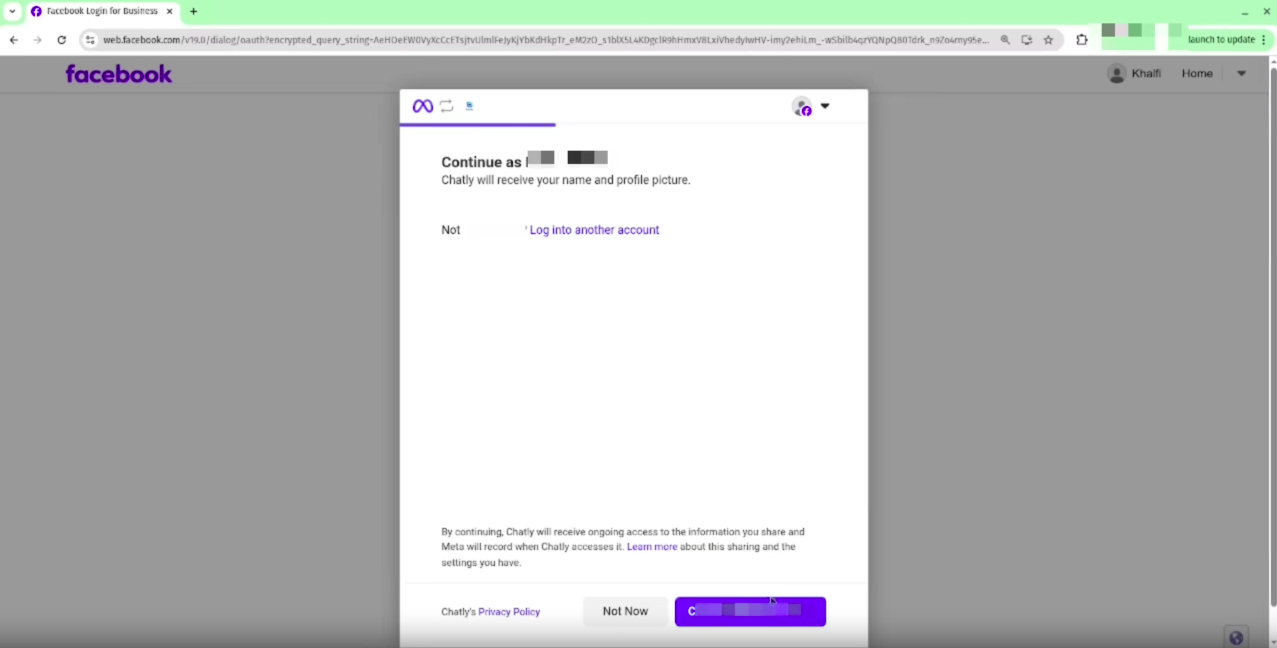Screen dimensions: 1277x648
Task: Click the Khalfi profile avatar
Action: coord(1117,74)
